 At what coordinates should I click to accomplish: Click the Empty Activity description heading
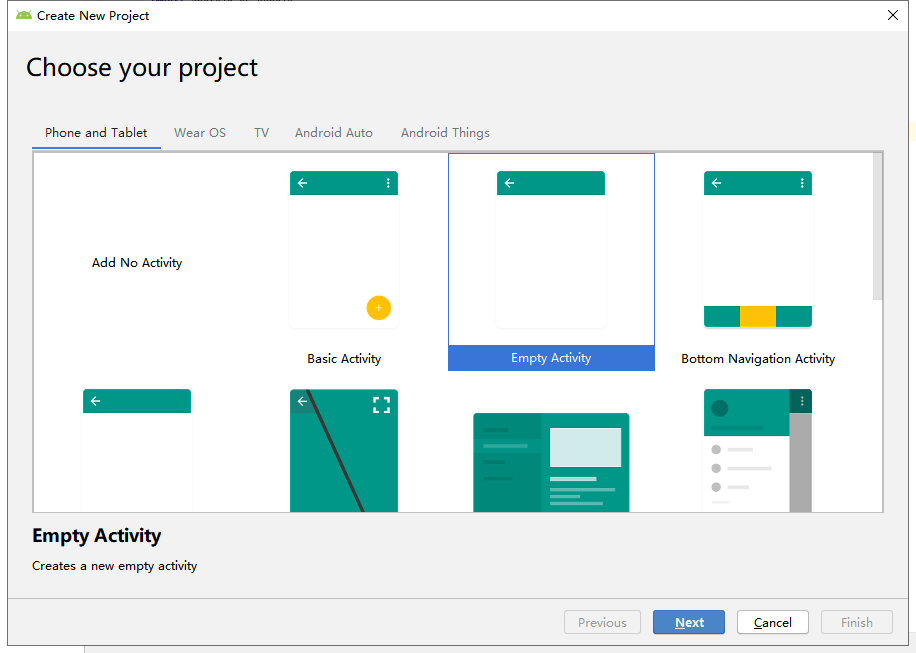tap(96, 536)
